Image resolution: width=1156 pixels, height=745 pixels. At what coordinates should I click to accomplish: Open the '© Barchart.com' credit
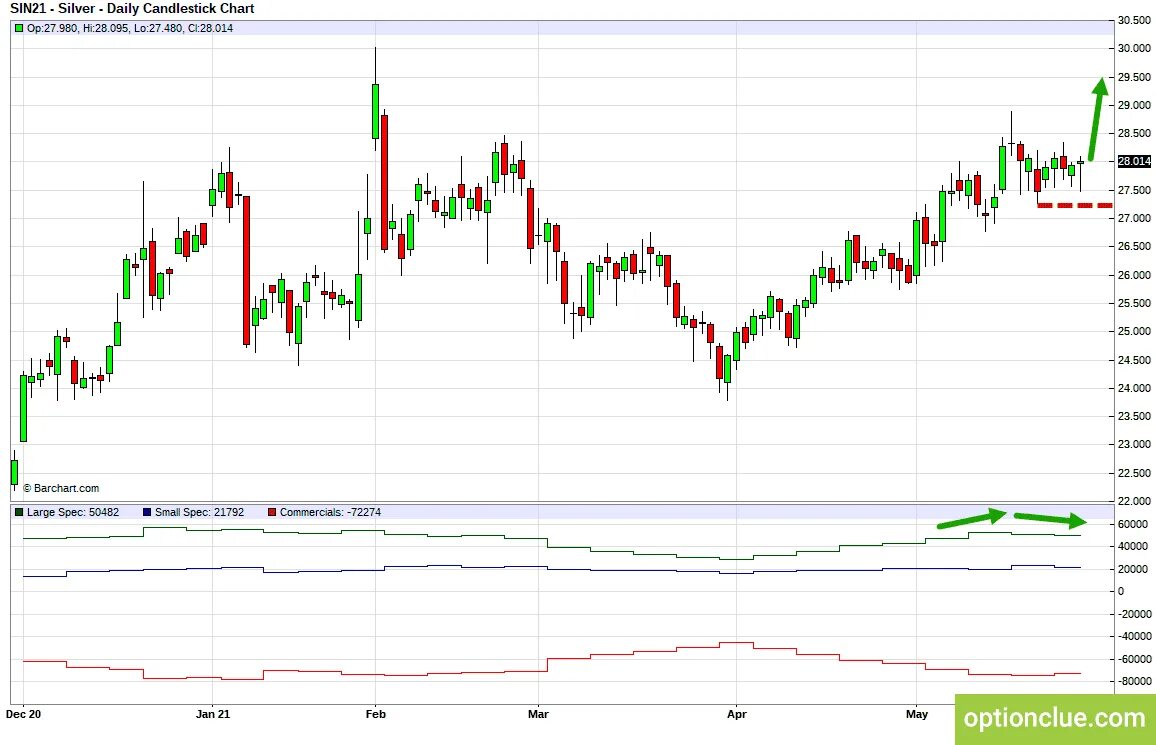pos(61,489)
